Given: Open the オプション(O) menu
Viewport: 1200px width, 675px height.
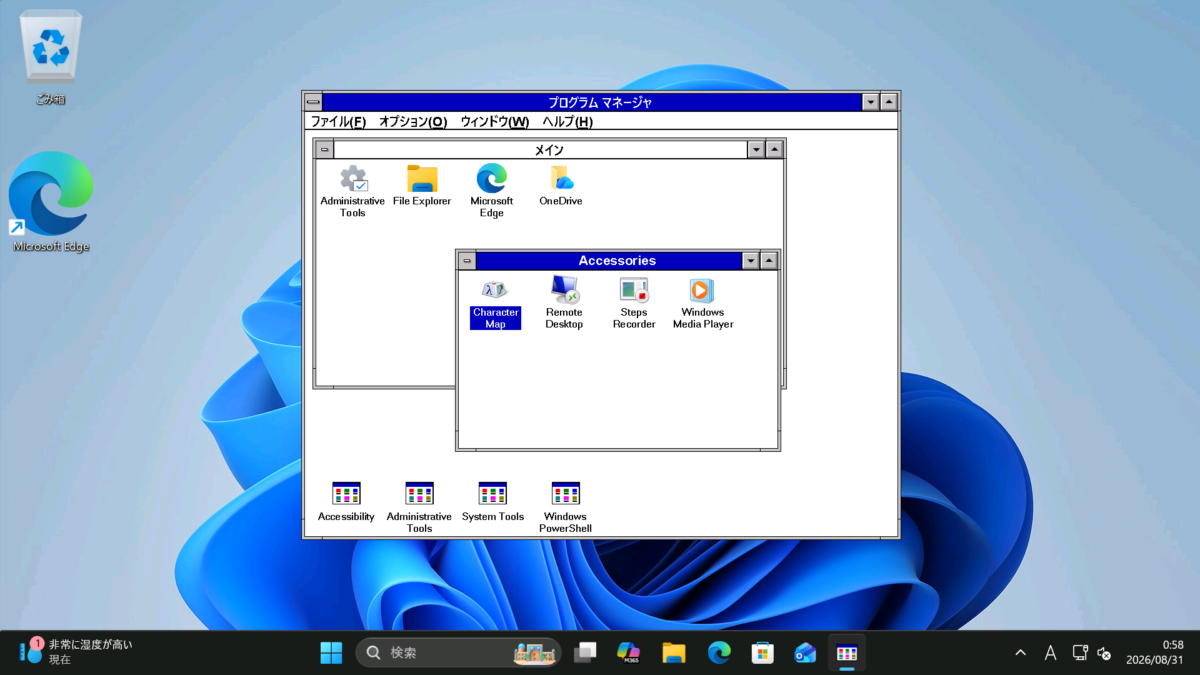Looking at the screenshot, I should coord(413,121).
